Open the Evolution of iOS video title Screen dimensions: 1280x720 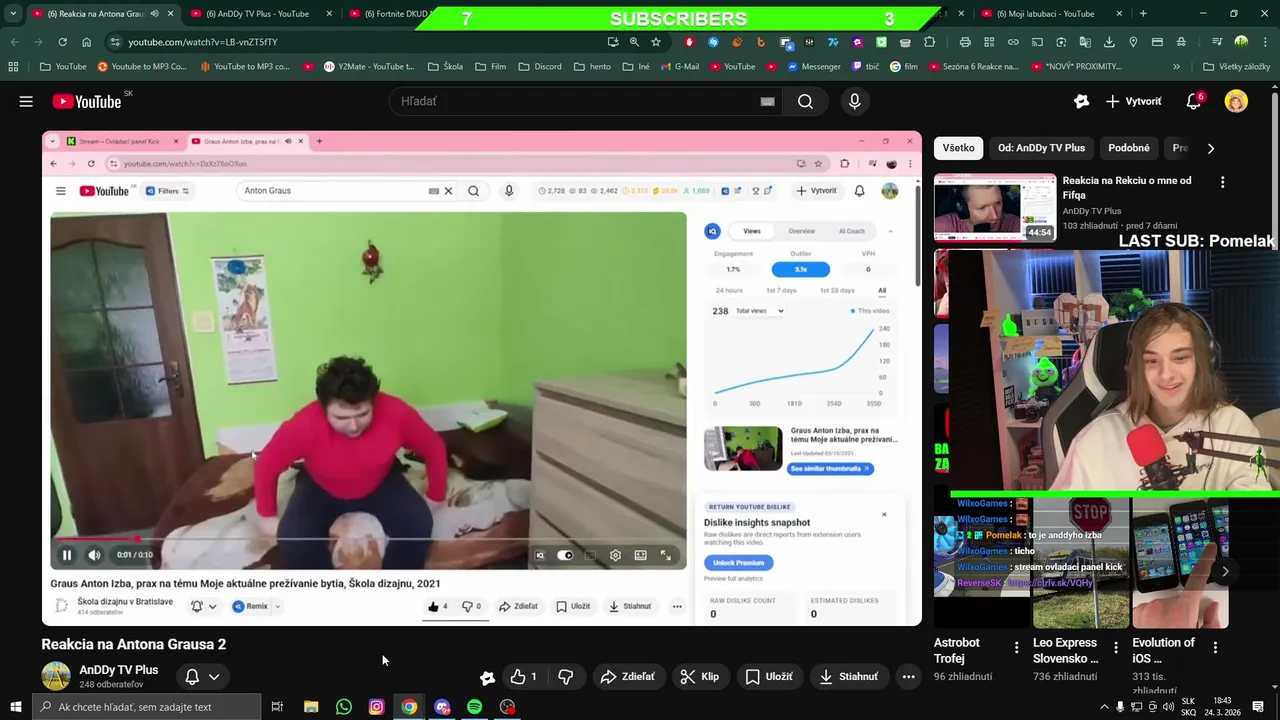pos(1163,650)
